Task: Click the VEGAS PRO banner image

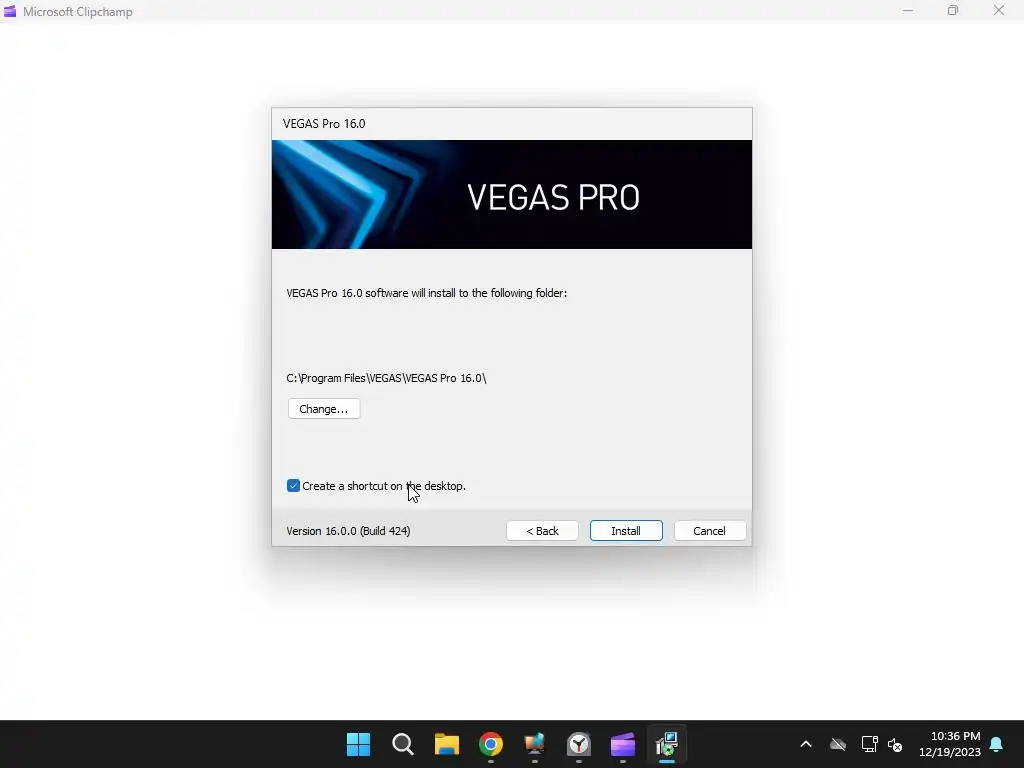Action: click(512, 195)
